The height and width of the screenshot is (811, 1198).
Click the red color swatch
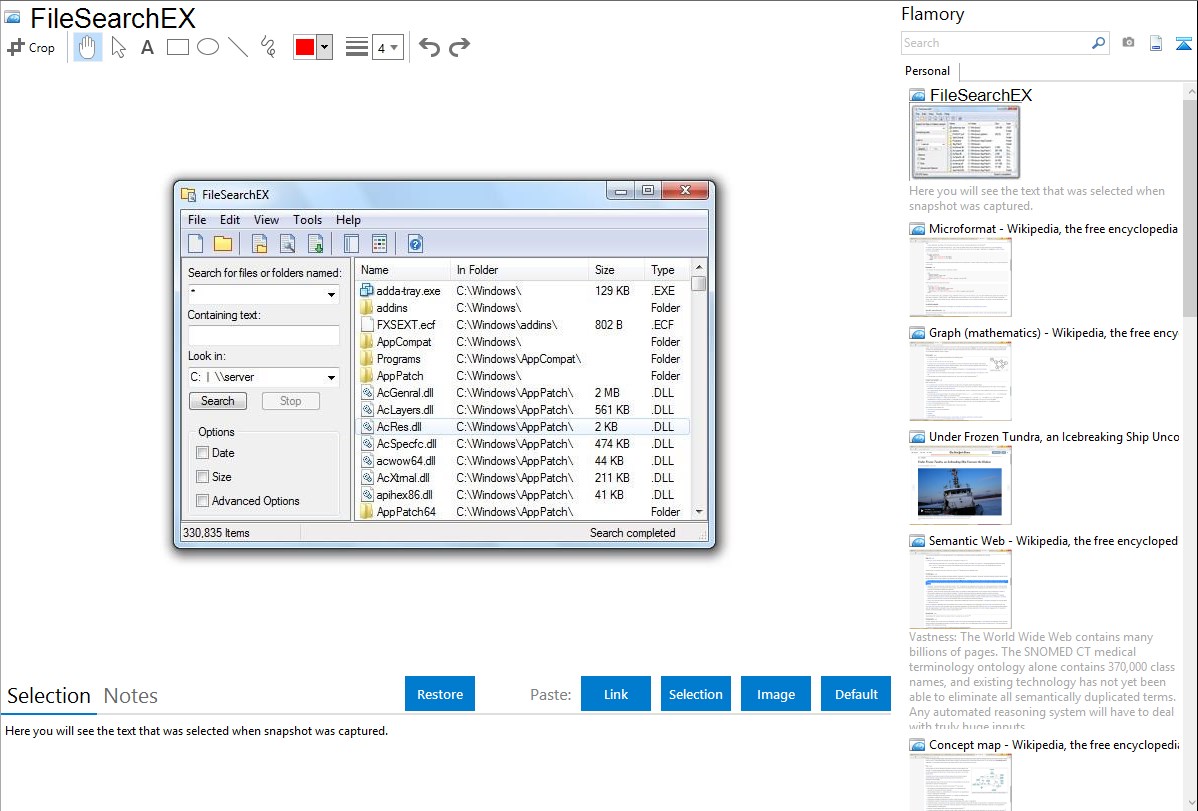click(305, 47)
